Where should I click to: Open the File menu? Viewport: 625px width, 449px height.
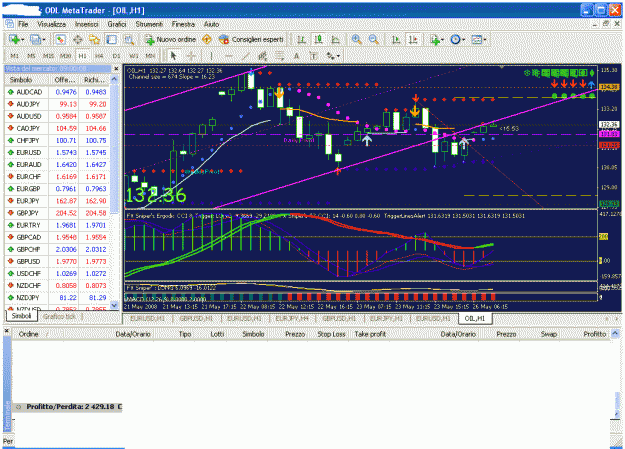pyautogui.click(x=23, y=24)
